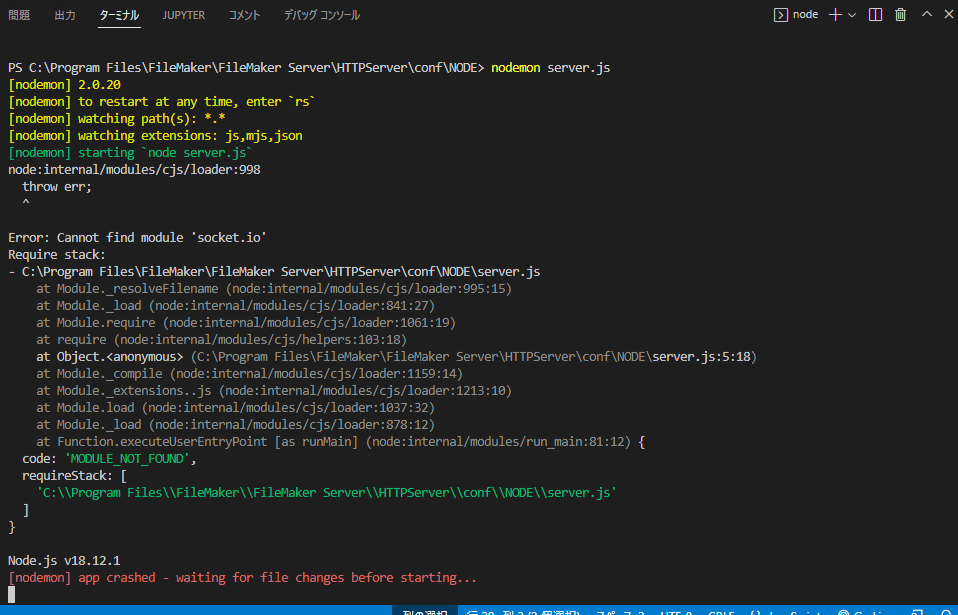The width and height of the screenshot is (958, 615).
Task: Click the '[nodemon] 2.0.20' version line
Action: tap(65, 85)
